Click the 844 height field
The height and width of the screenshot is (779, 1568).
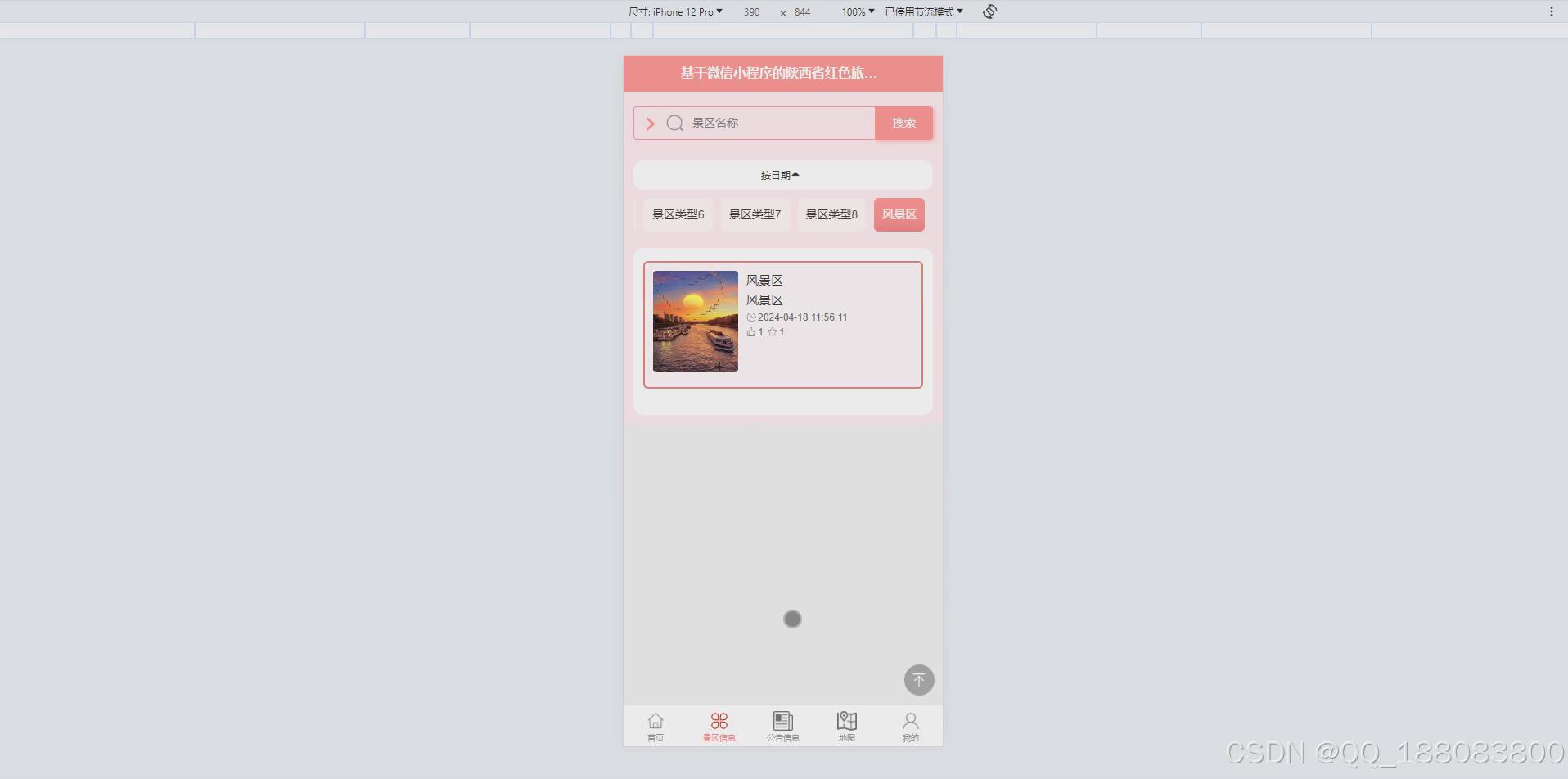point(803,11)
